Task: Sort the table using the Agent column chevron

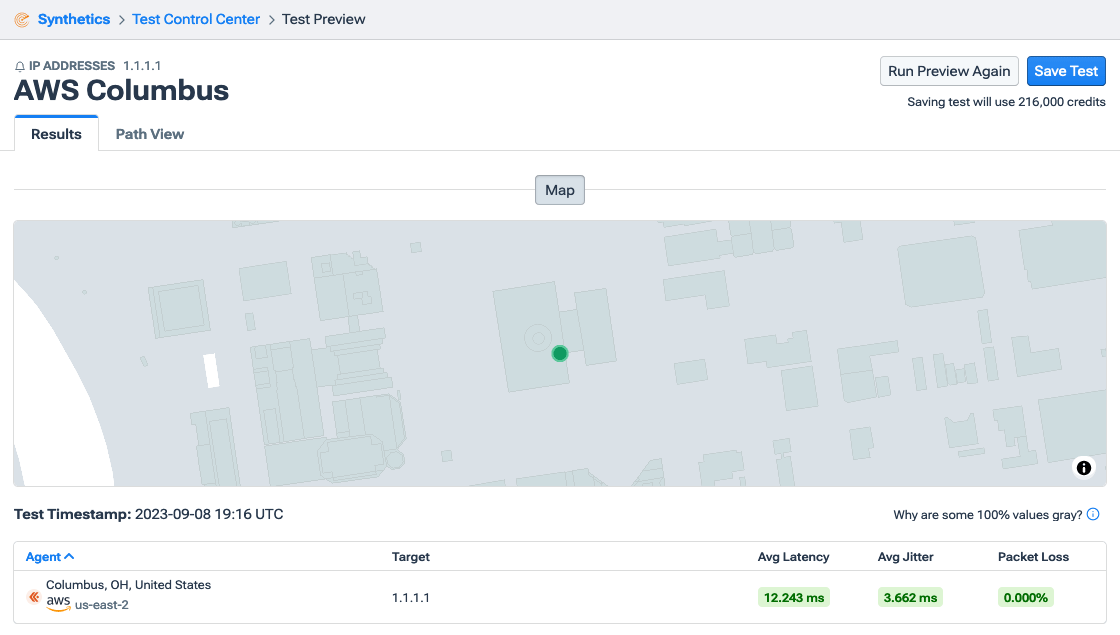Action: click(x=69, y=556)
